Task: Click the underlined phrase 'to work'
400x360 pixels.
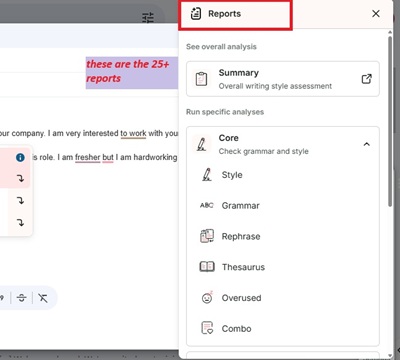Action: [133, 133]
